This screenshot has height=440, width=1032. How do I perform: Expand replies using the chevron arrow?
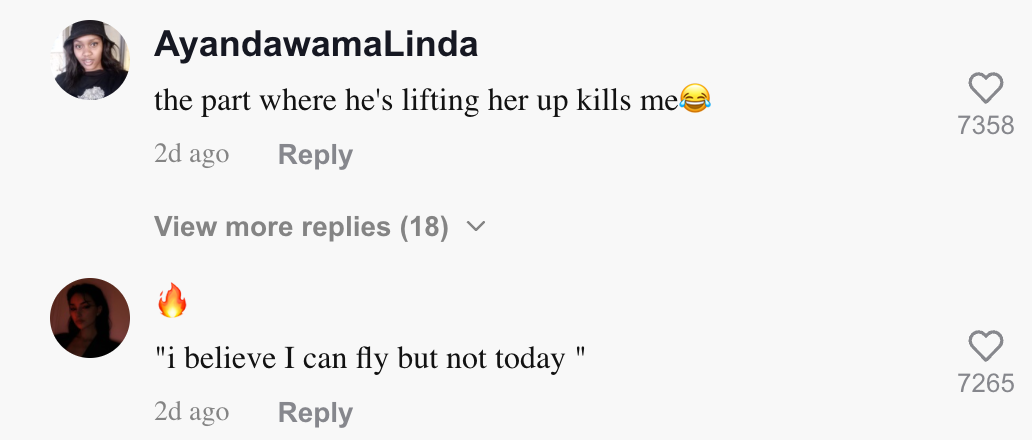point(476,227)
